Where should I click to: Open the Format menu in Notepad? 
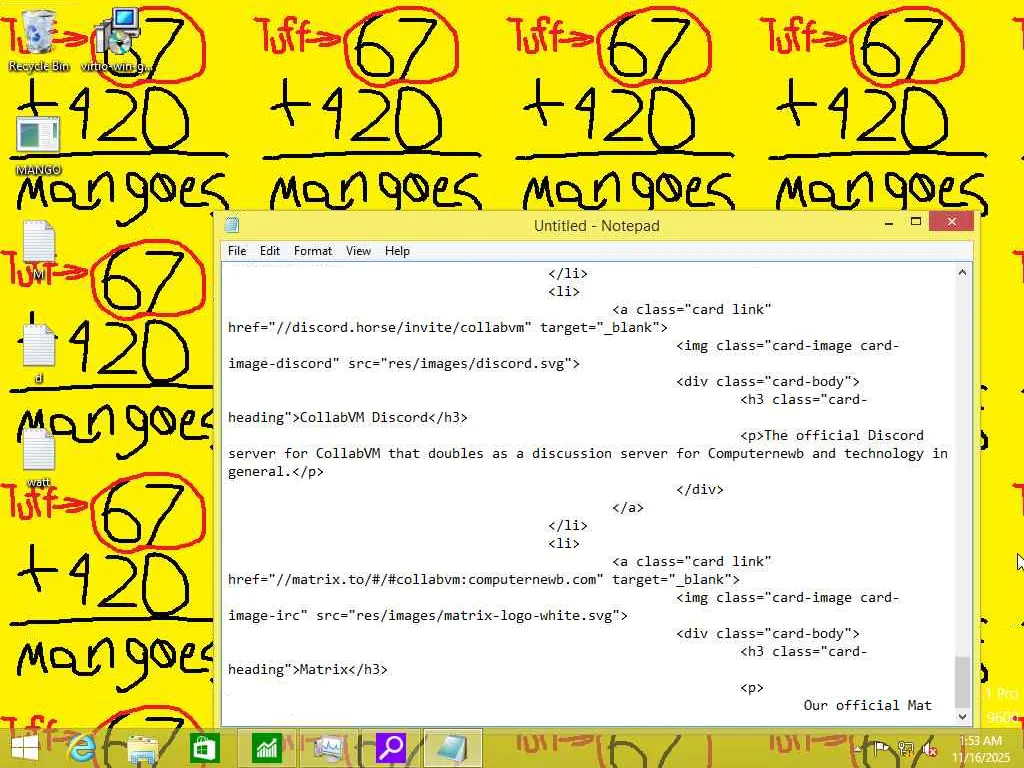(313, 251)
